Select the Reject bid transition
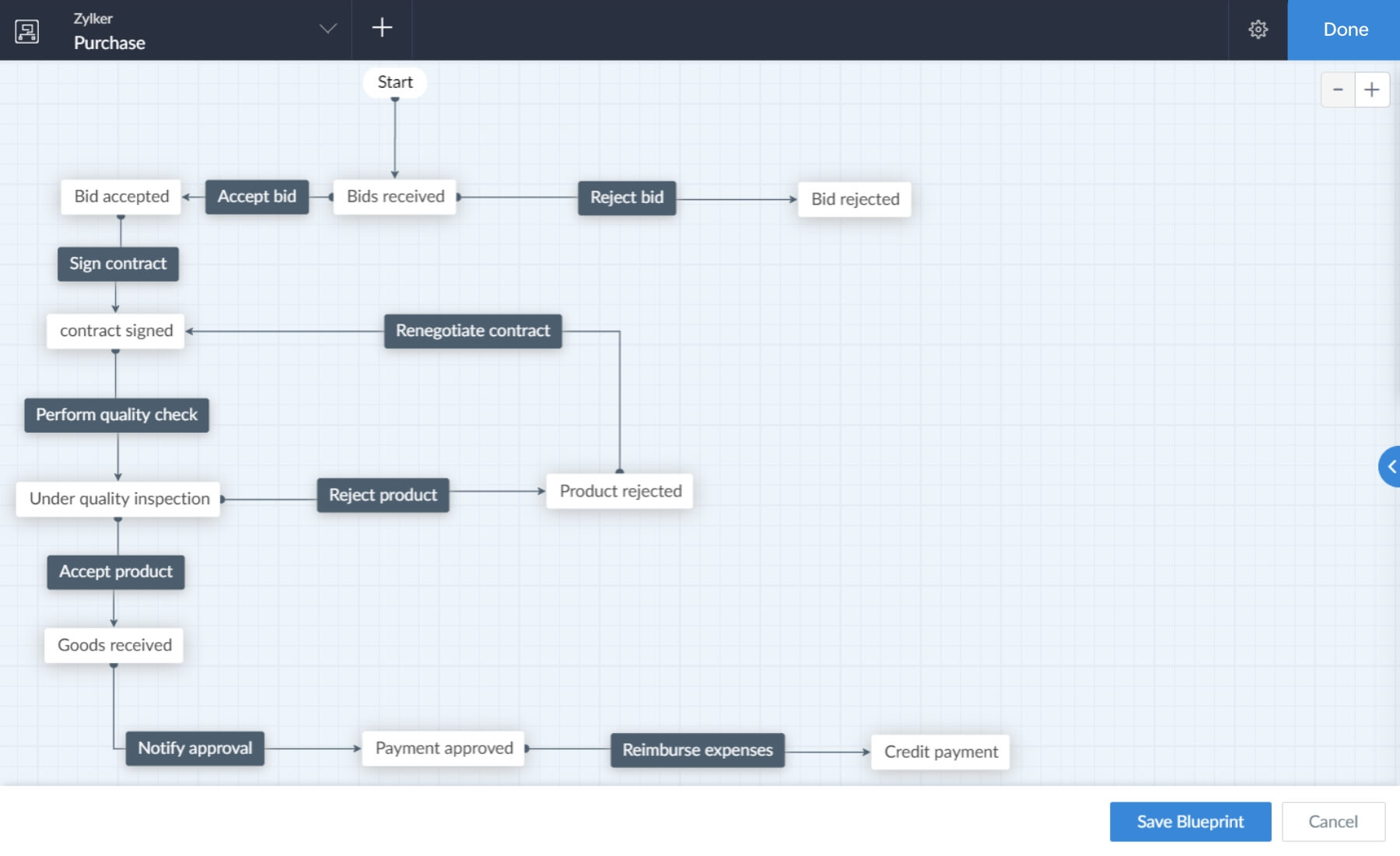 coord(627,198)
